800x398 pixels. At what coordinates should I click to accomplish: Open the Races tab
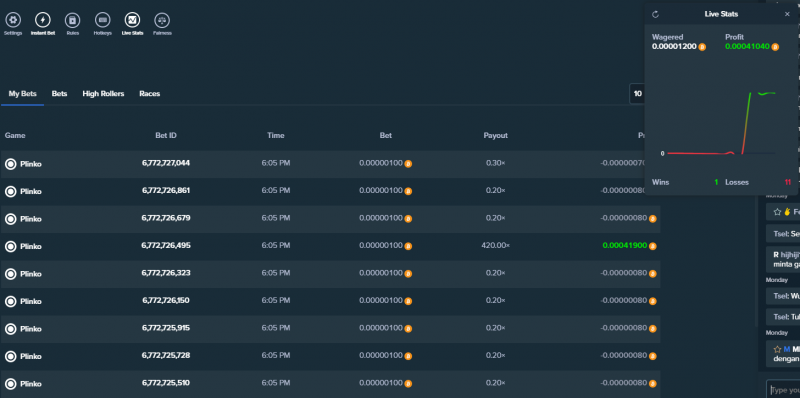(x=149, y=94)
